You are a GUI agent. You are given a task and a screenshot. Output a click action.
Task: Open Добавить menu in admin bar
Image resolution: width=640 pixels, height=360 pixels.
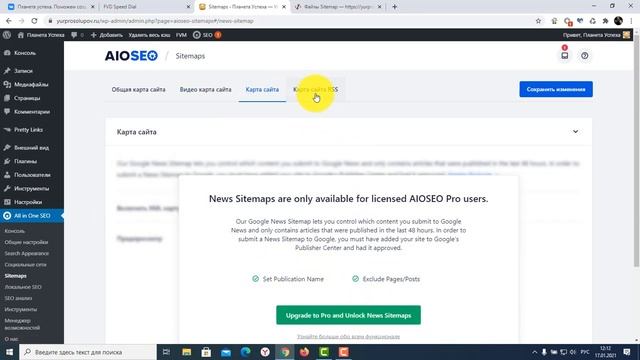click(107, 35)
